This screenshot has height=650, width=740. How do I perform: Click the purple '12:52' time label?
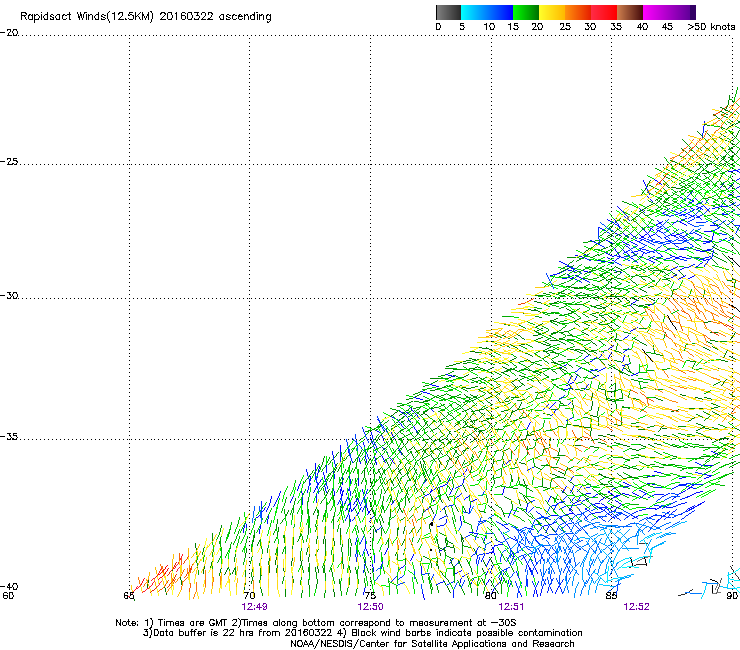[x=637, y=607]
